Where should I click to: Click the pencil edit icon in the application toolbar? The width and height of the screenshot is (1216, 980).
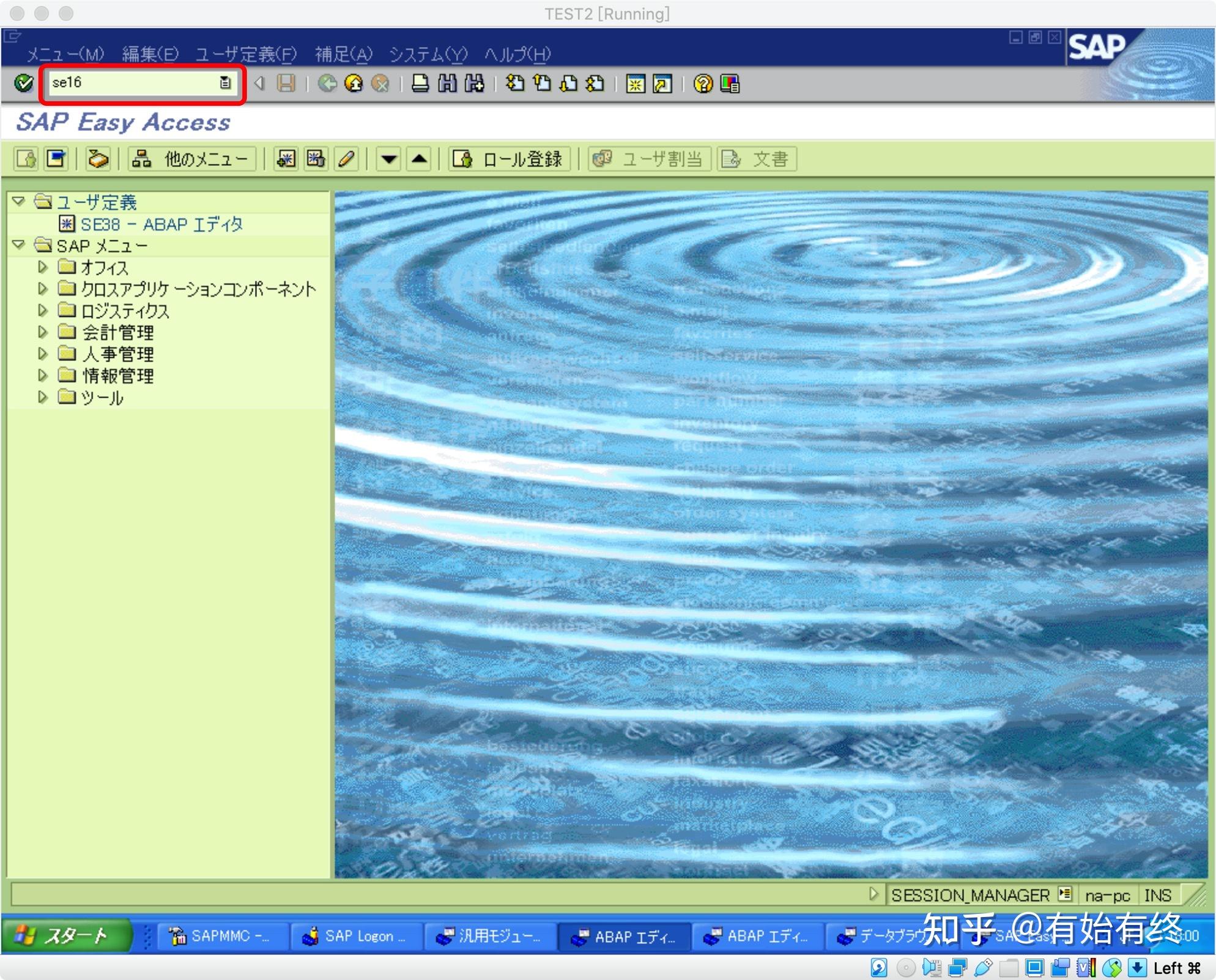pyautogui.click(x=346, y=159)
